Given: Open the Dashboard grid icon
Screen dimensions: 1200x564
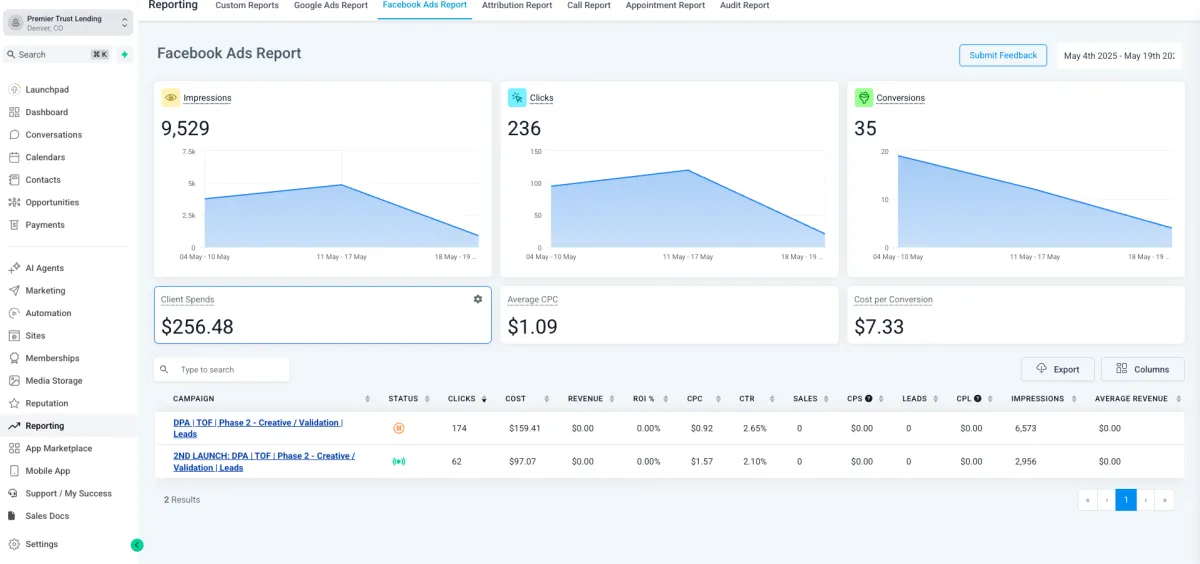Looking at the screenshot, I should coord(14,112).
